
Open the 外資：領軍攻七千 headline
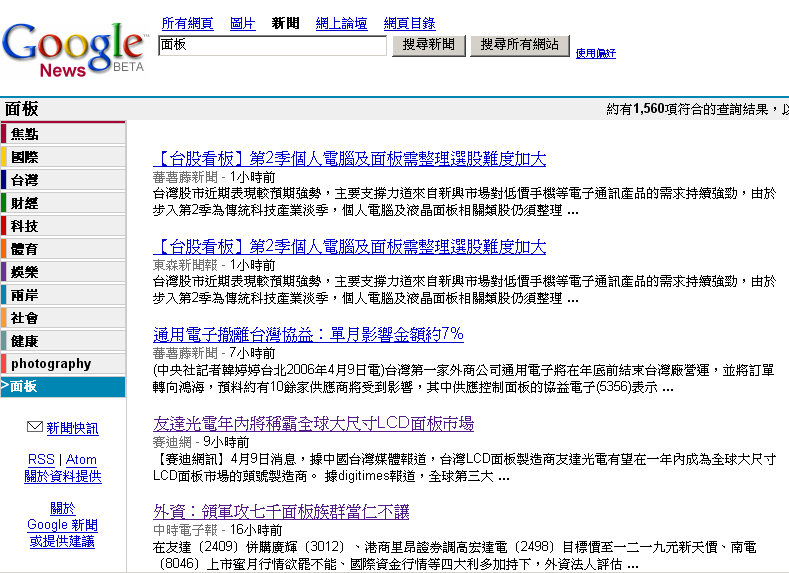[281, 512]
